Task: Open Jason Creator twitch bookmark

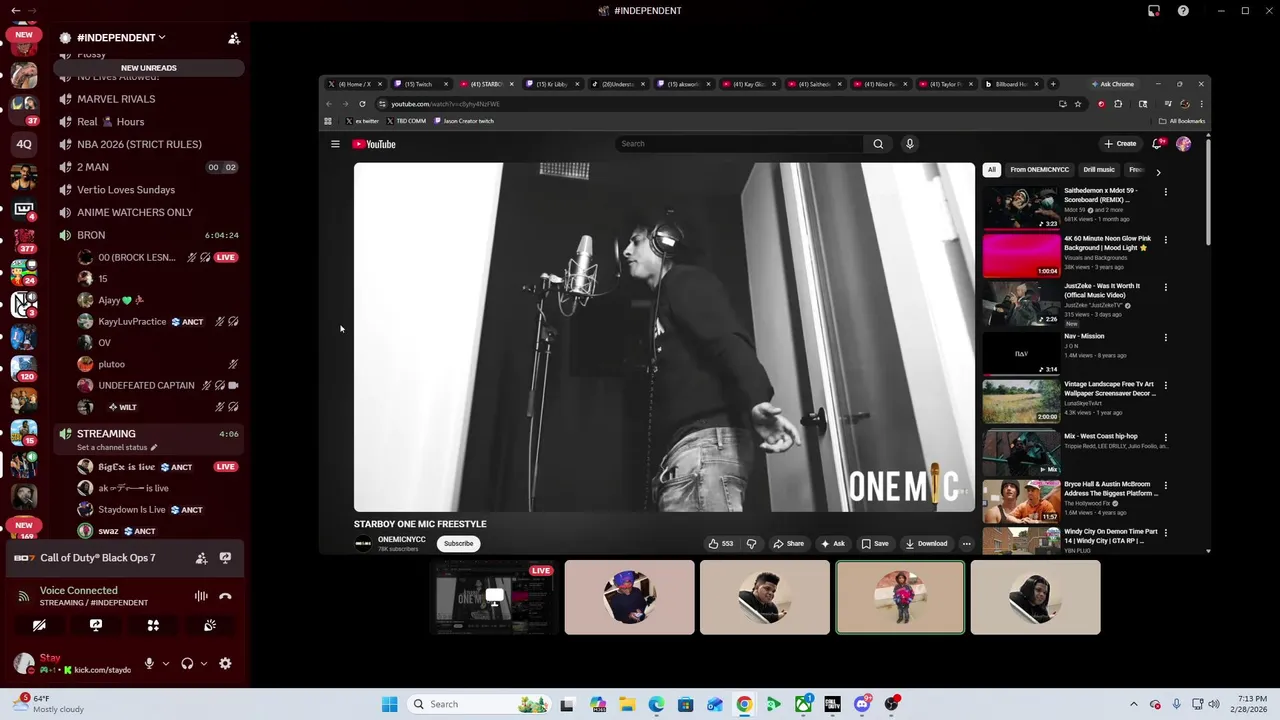Action: tap(464, 121)
